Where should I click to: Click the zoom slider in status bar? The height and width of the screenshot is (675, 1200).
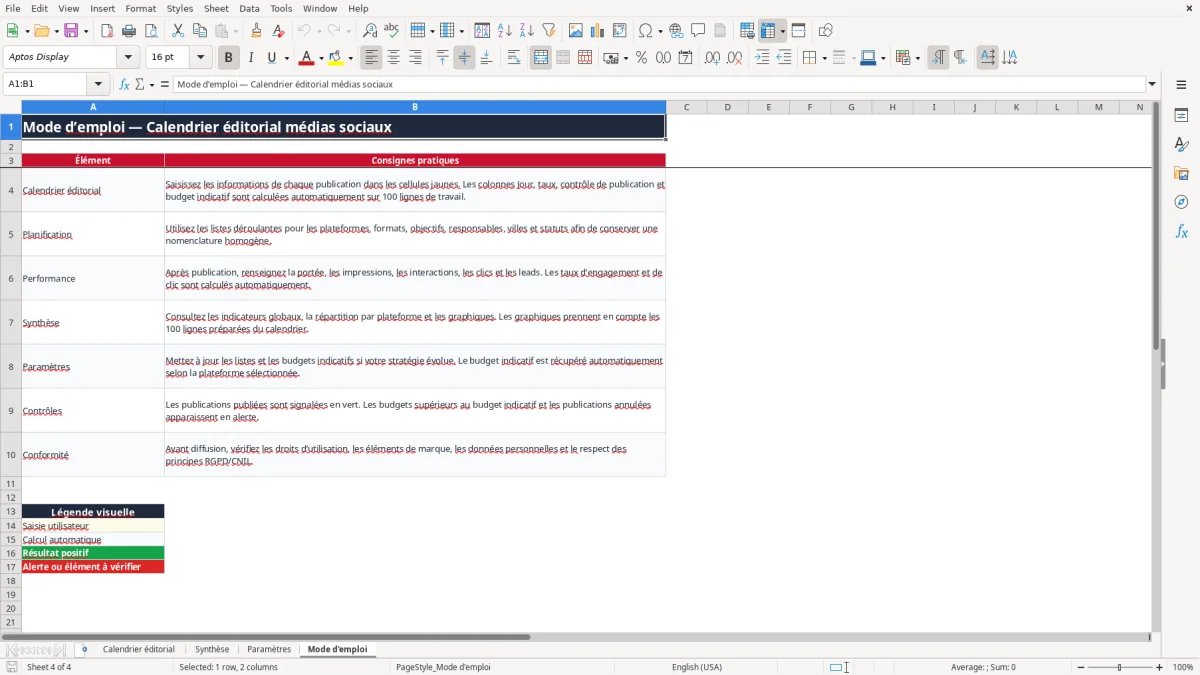click(x=1119, y=667)
